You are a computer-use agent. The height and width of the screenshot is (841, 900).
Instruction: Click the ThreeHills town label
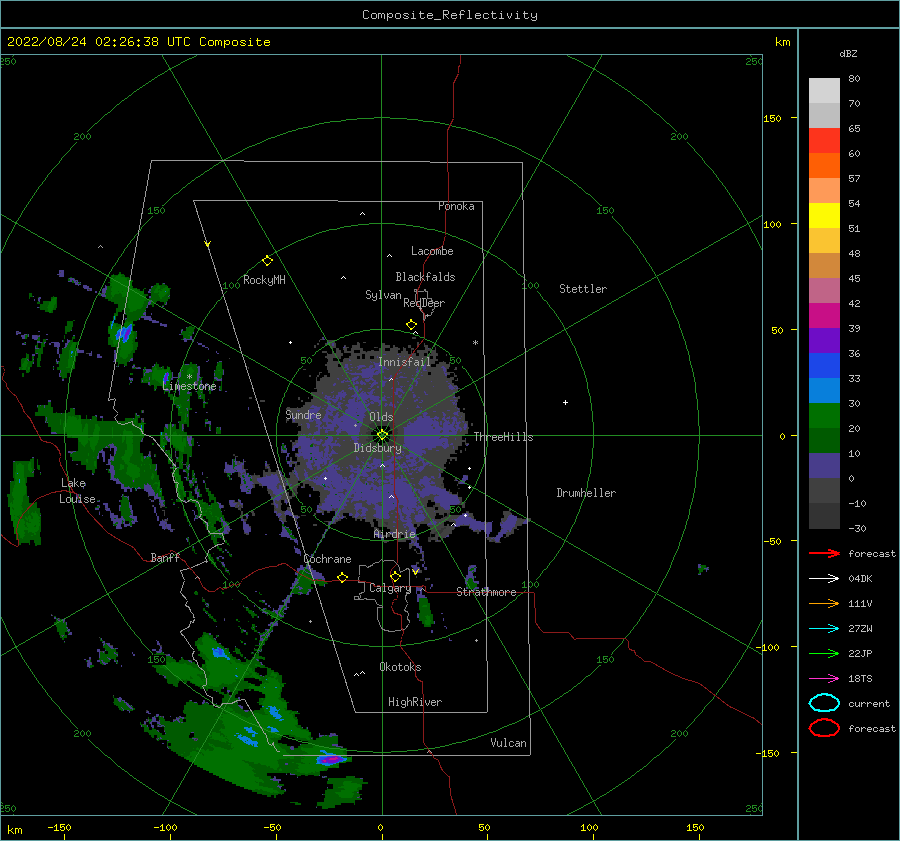503,437
